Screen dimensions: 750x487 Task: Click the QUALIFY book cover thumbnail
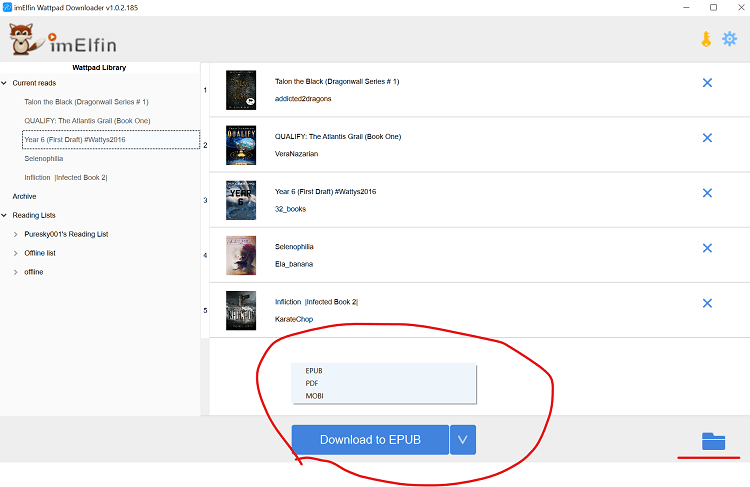point(241,145)
